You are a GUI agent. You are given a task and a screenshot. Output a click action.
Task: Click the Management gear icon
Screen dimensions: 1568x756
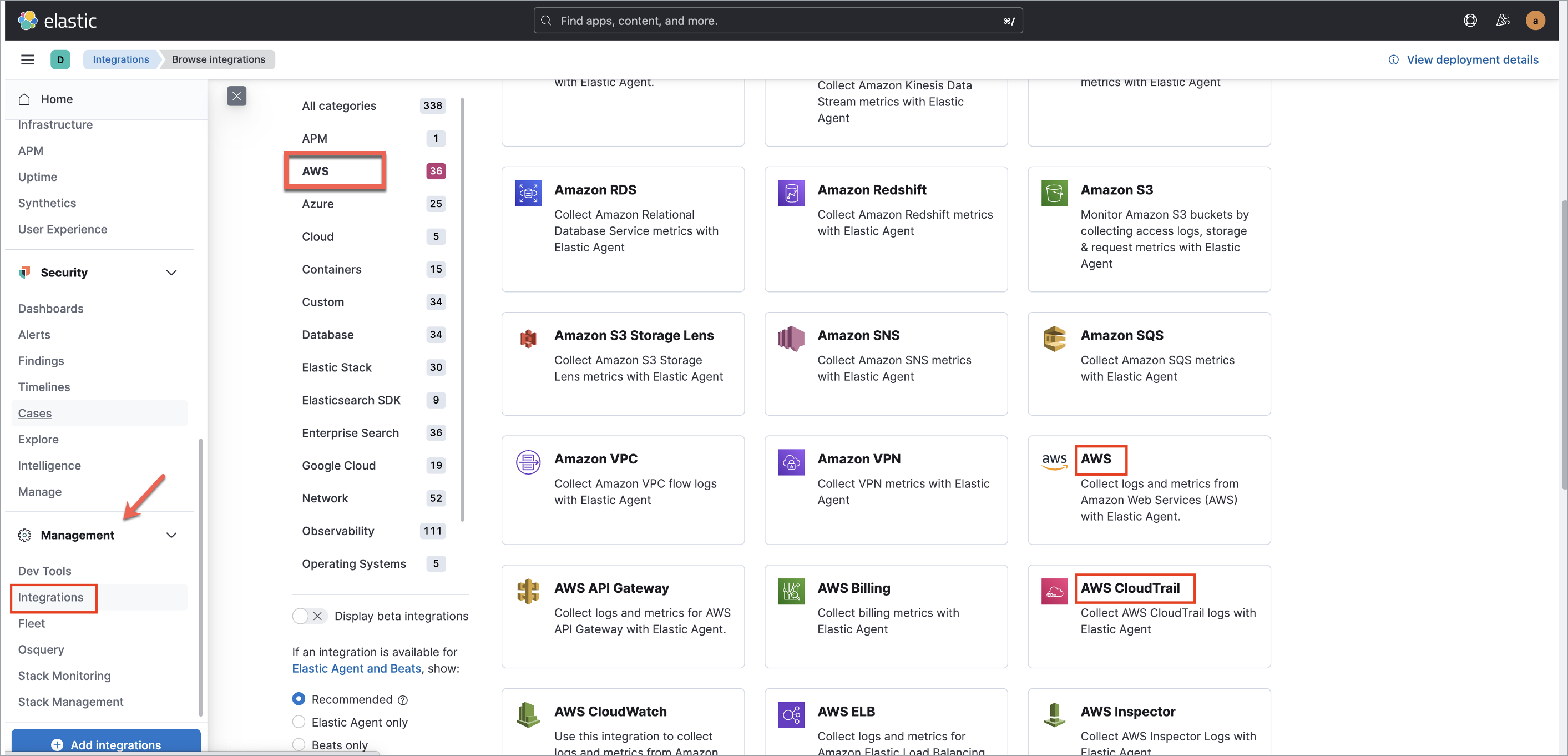coord(24,535)
